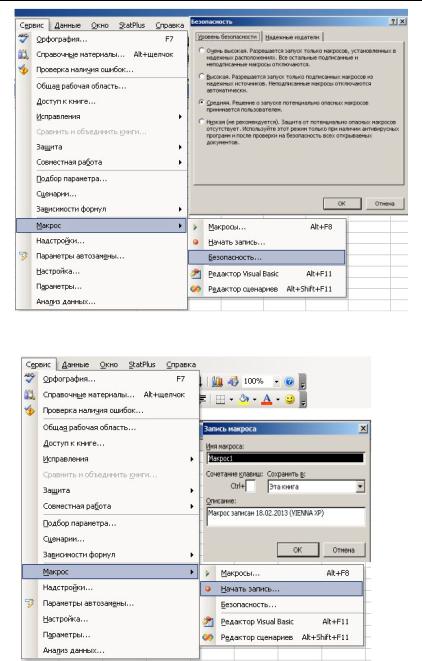The image size is (422, 661).
Task: Click the Borders grid icon in the toolbar
Action: [220, 399]
